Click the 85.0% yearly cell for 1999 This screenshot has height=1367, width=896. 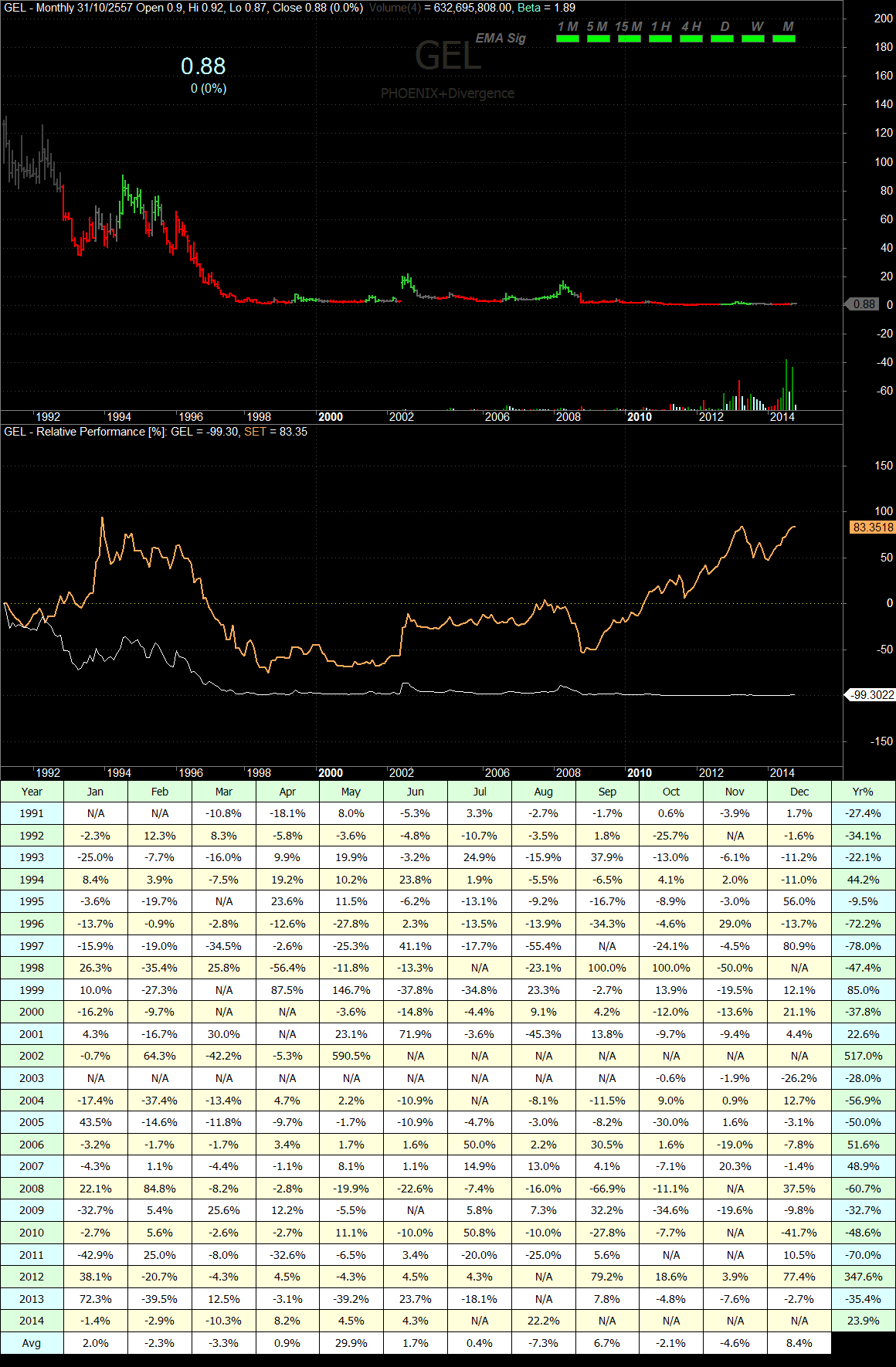click(x=864, y=990)
